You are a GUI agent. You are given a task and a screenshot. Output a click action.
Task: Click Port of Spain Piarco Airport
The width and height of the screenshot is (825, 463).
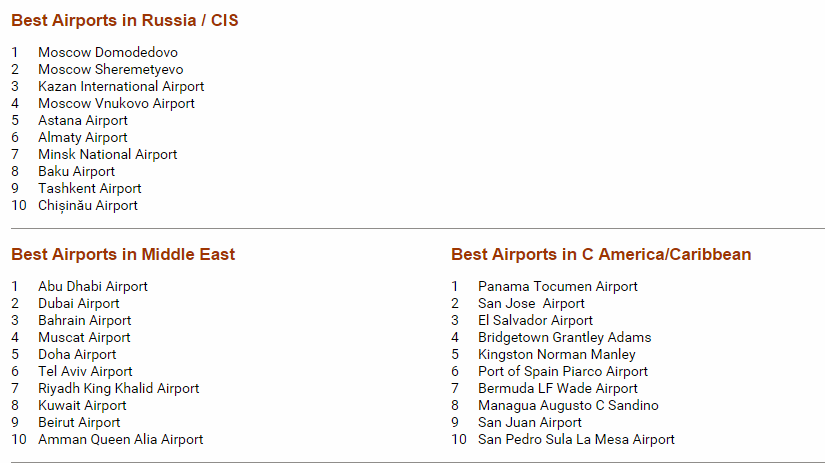pyautogui.click(x=562, y=371)
